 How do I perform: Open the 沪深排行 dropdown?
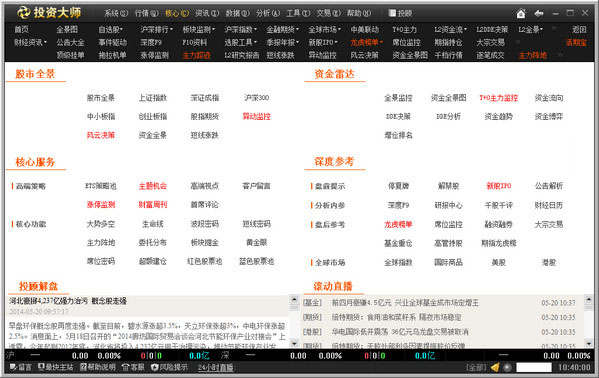click(157, 29)
